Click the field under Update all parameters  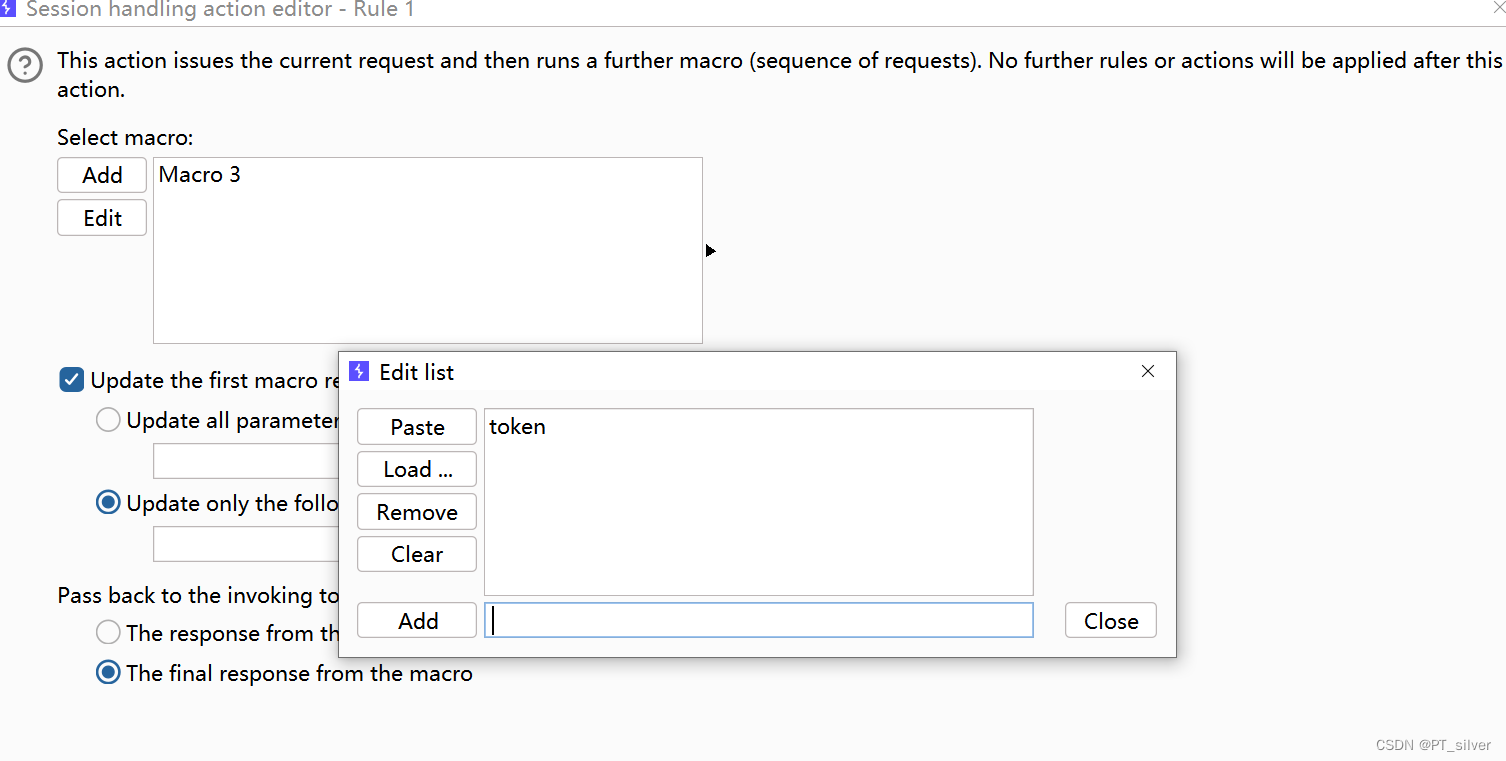click(246, 461)
